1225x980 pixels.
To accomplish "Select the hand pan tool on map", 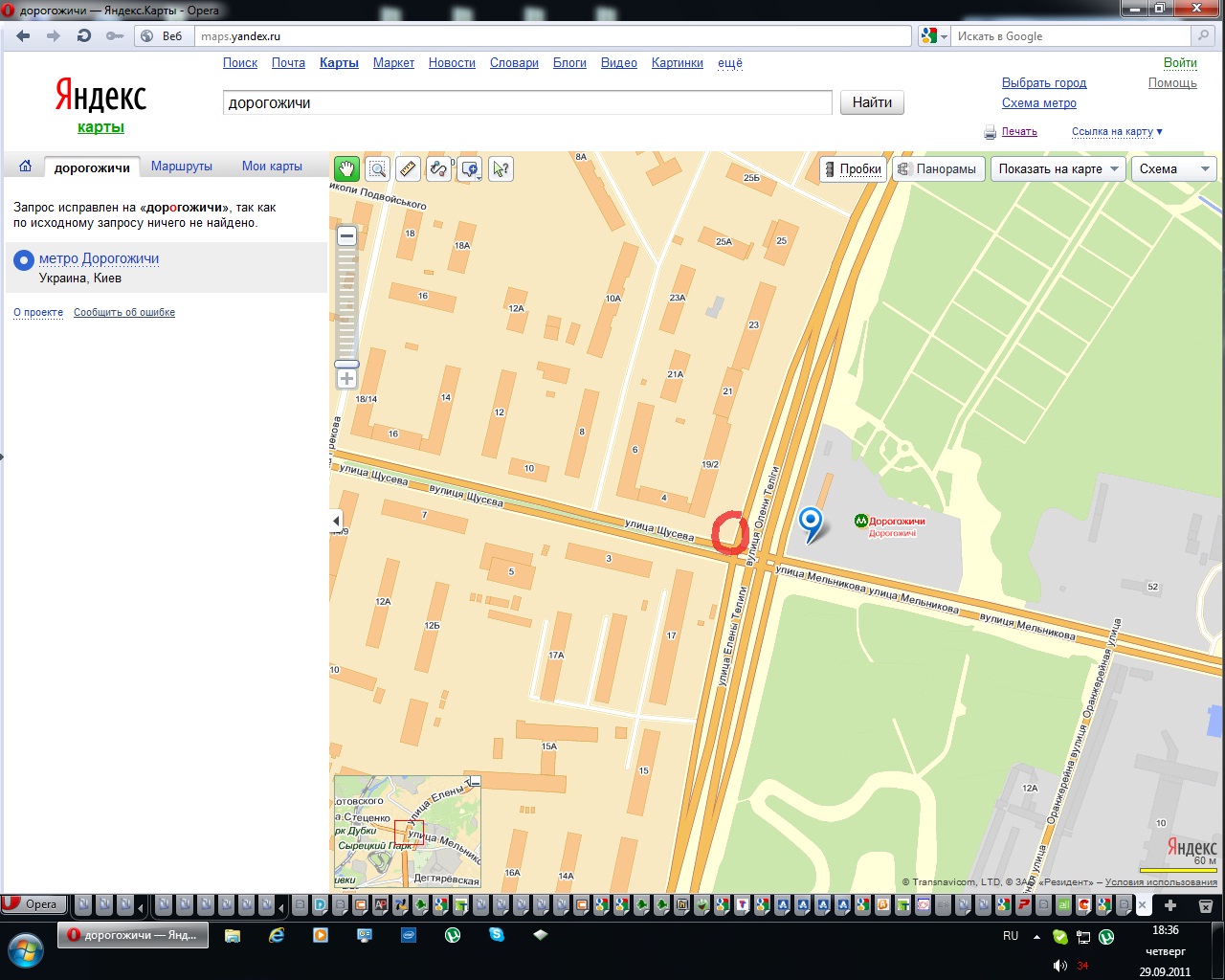I will click(x=346, y=169).
